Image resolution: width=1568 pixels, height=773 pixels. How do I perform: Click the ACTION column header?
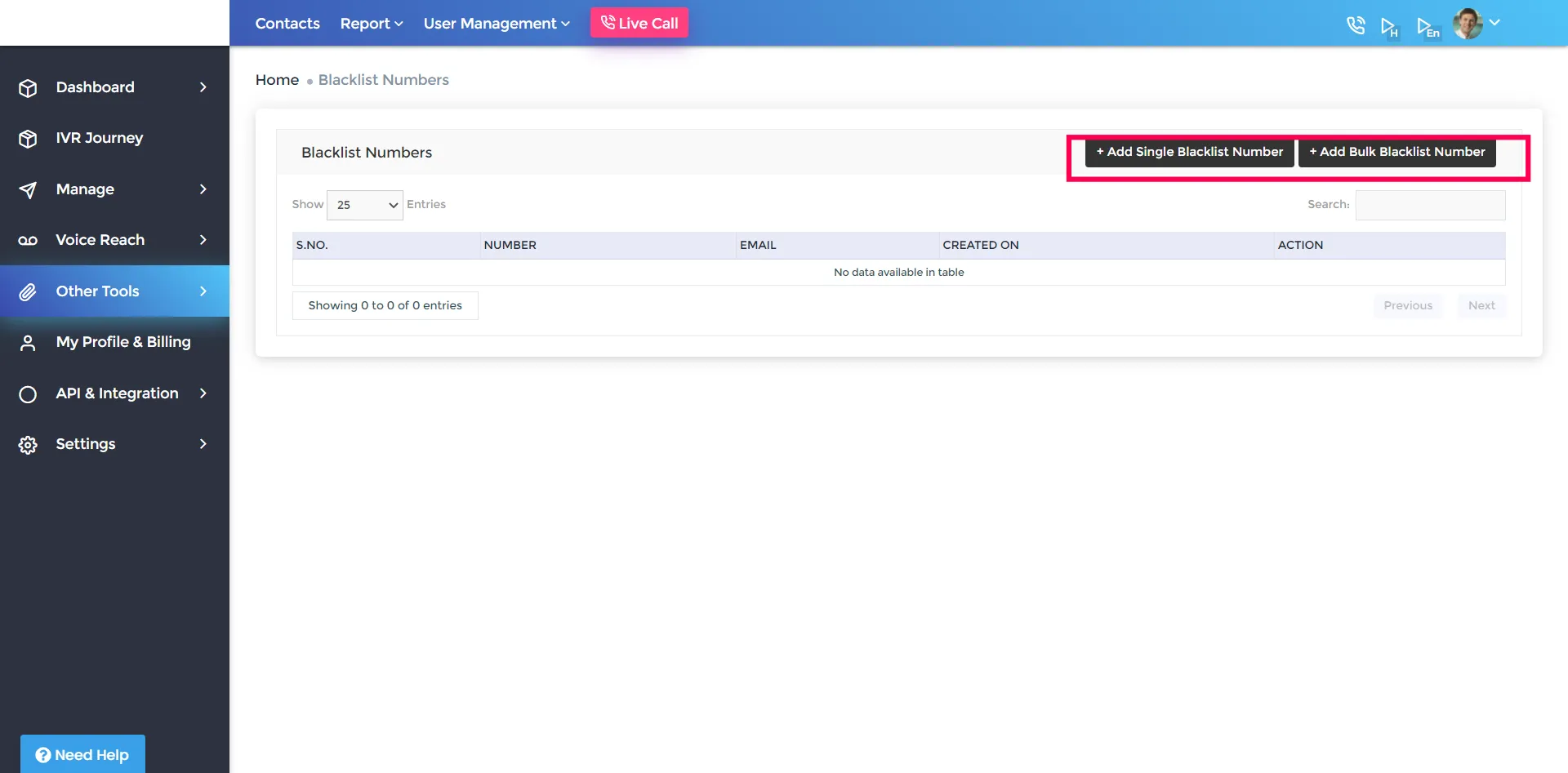[1389, 245]
